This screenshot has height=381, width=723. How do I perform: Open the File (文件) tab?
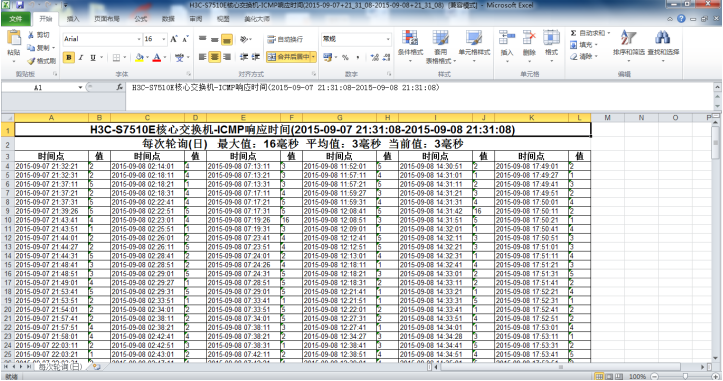(16, 19)
